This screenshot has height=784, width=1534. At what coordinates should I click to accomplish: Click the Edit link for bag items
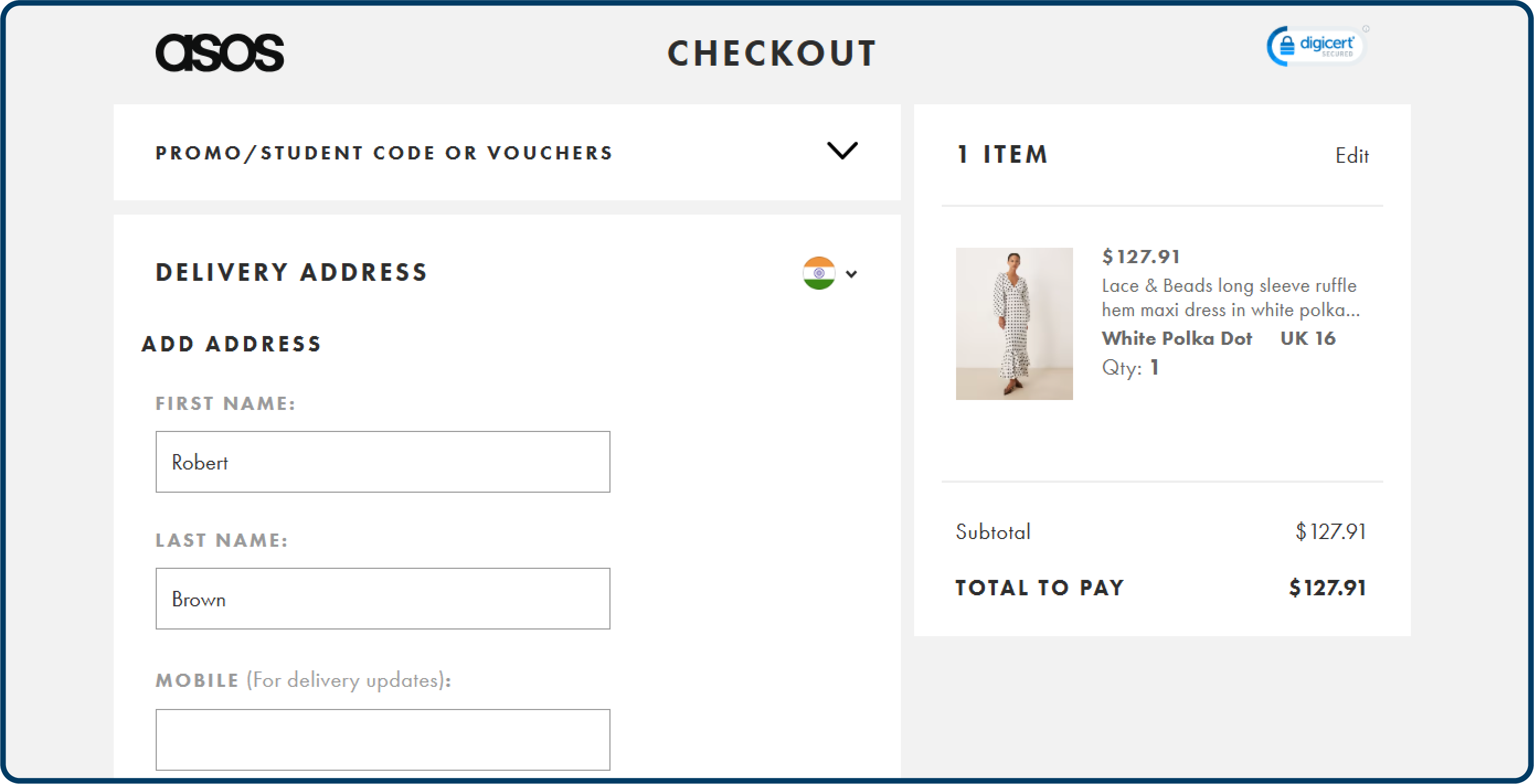pos(1352,156)
